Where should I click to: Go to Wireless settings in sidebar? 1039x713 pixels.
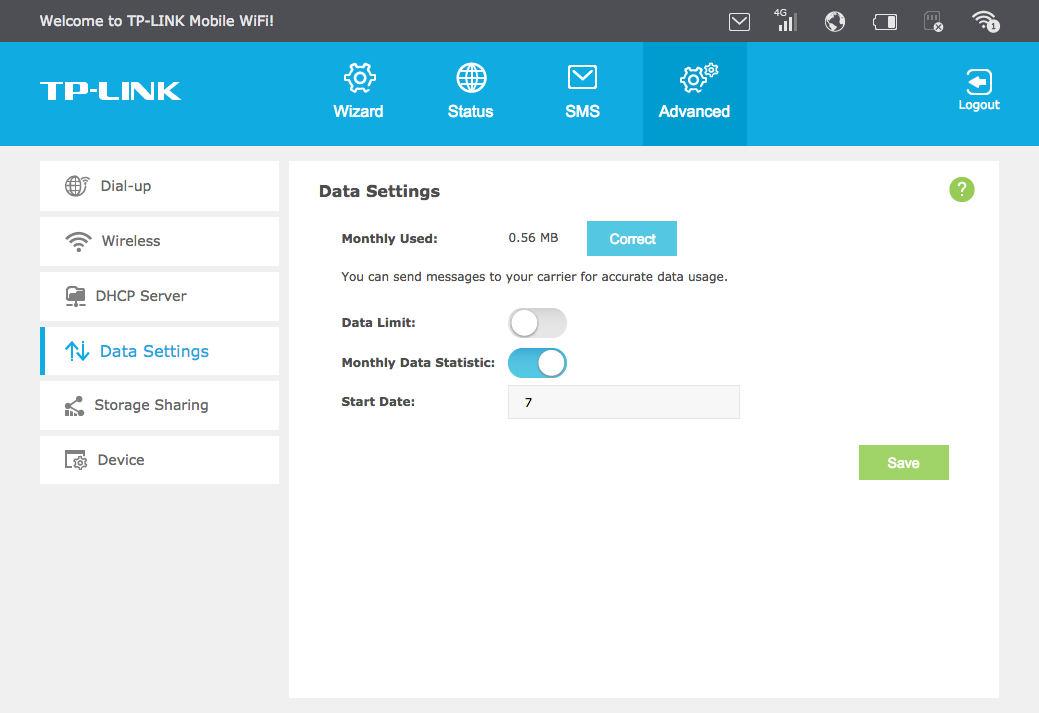click(x=159, y=241)
